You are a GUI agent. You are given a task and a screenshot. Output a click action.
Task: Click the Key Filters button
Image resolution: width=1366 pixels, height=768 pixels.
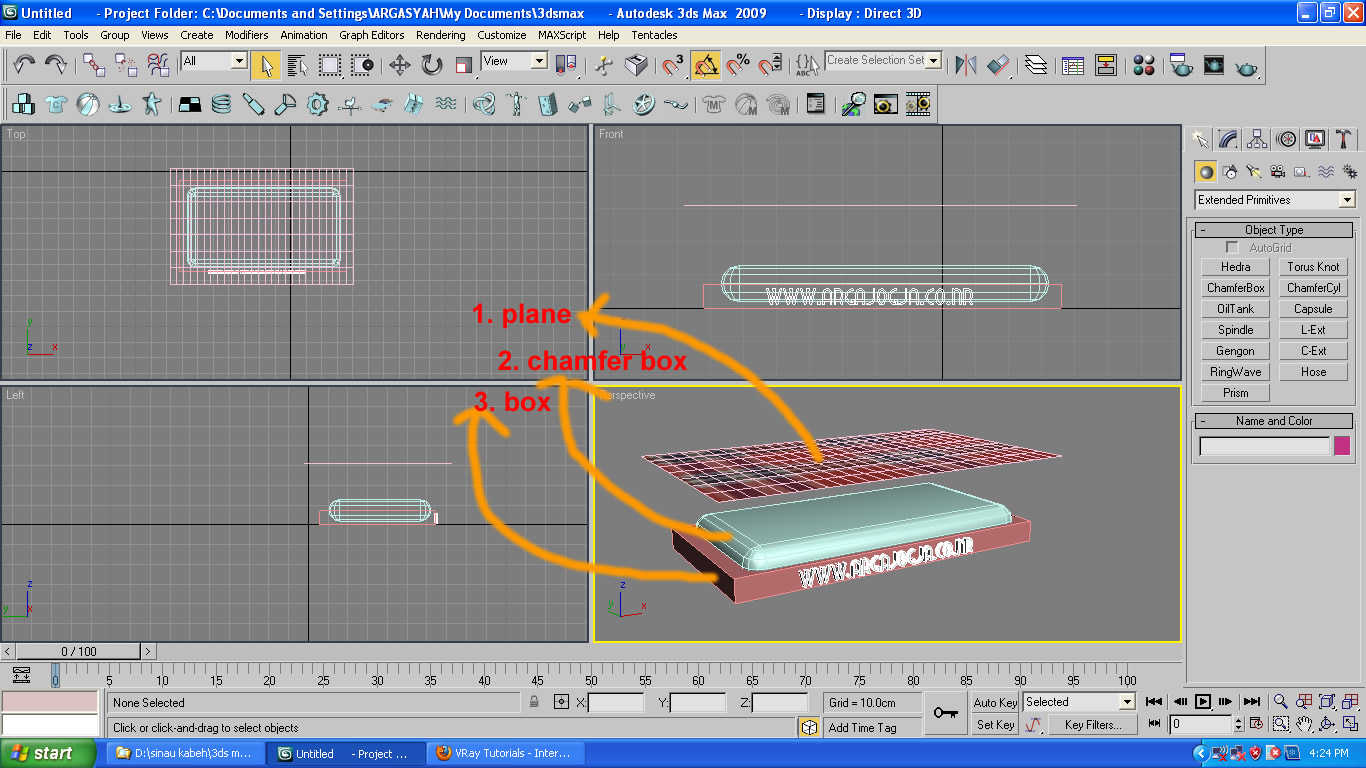(1093, 724)
